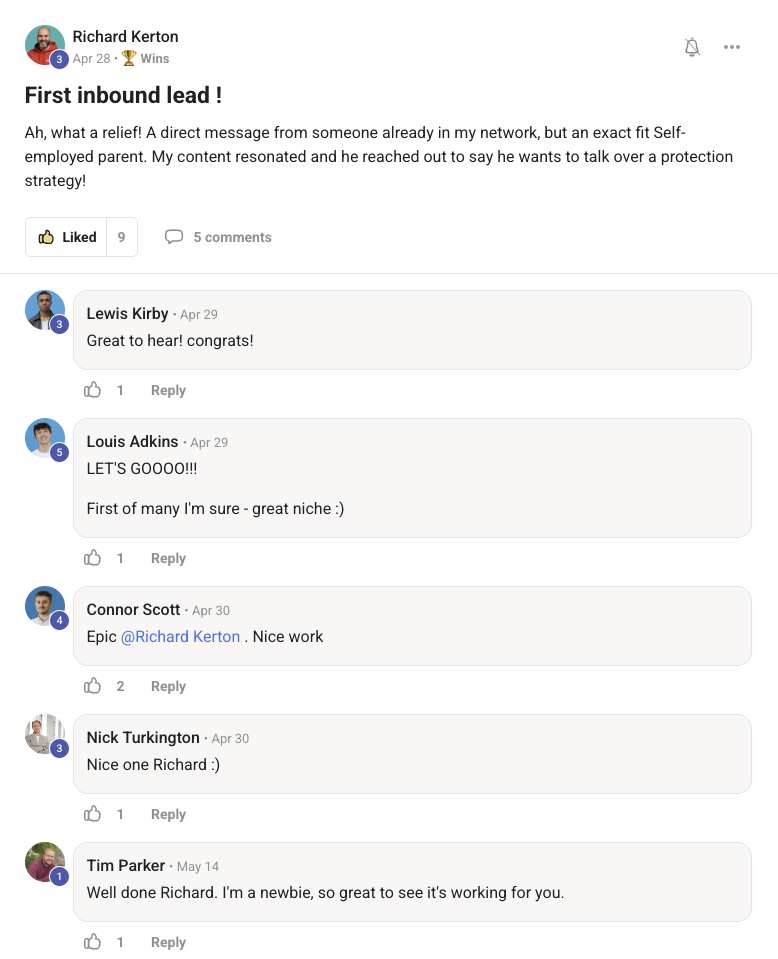Like Connor Scott's comment
The height and width of the screenshot is (959, 778).
coord(92,686)
